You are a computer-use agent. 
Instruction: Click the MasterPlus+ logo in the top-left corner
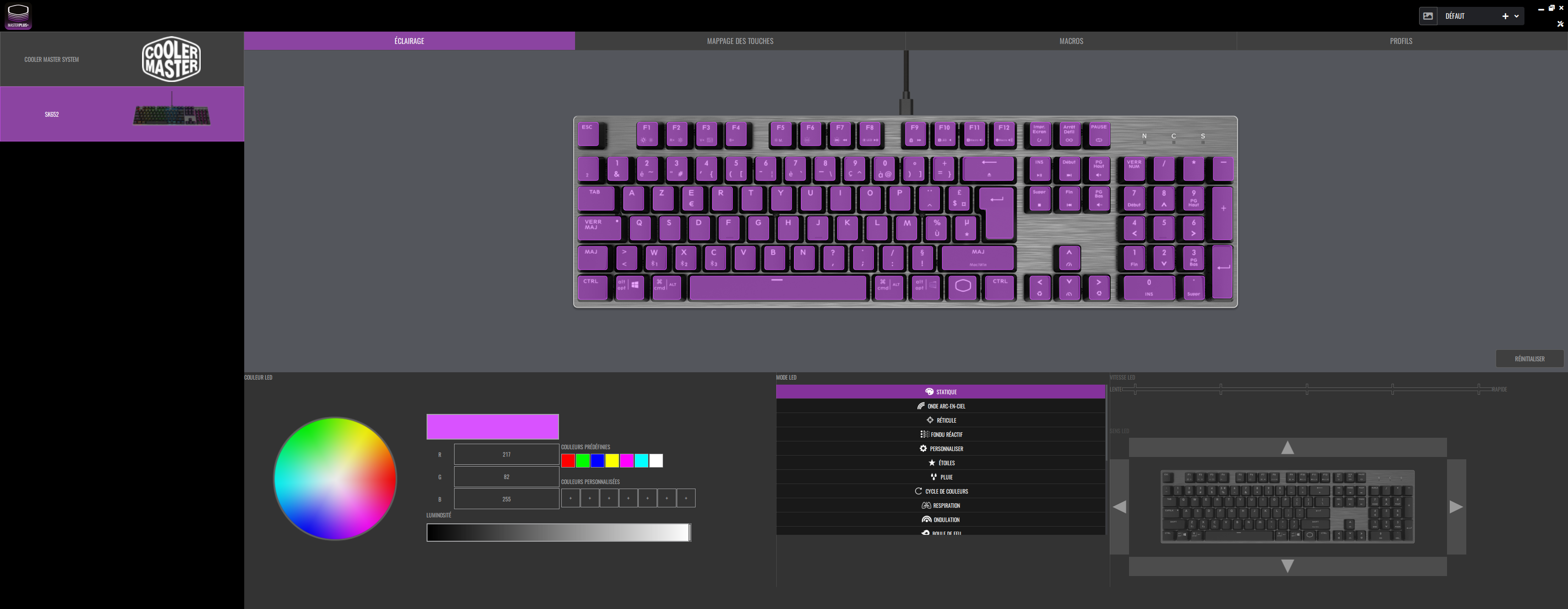point(18,16)
